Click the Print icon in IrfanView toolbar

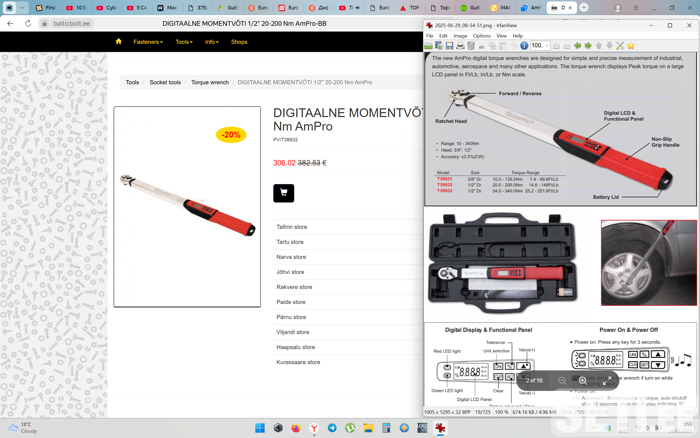(460, 46)
